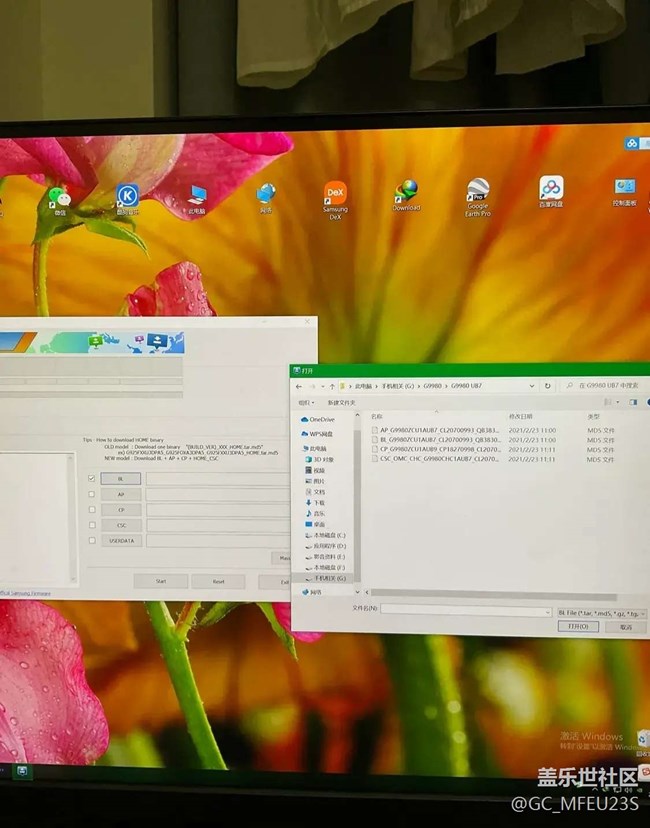Click the Reset button in Odin
650x828 pixels.
click(x=217, y=581)
